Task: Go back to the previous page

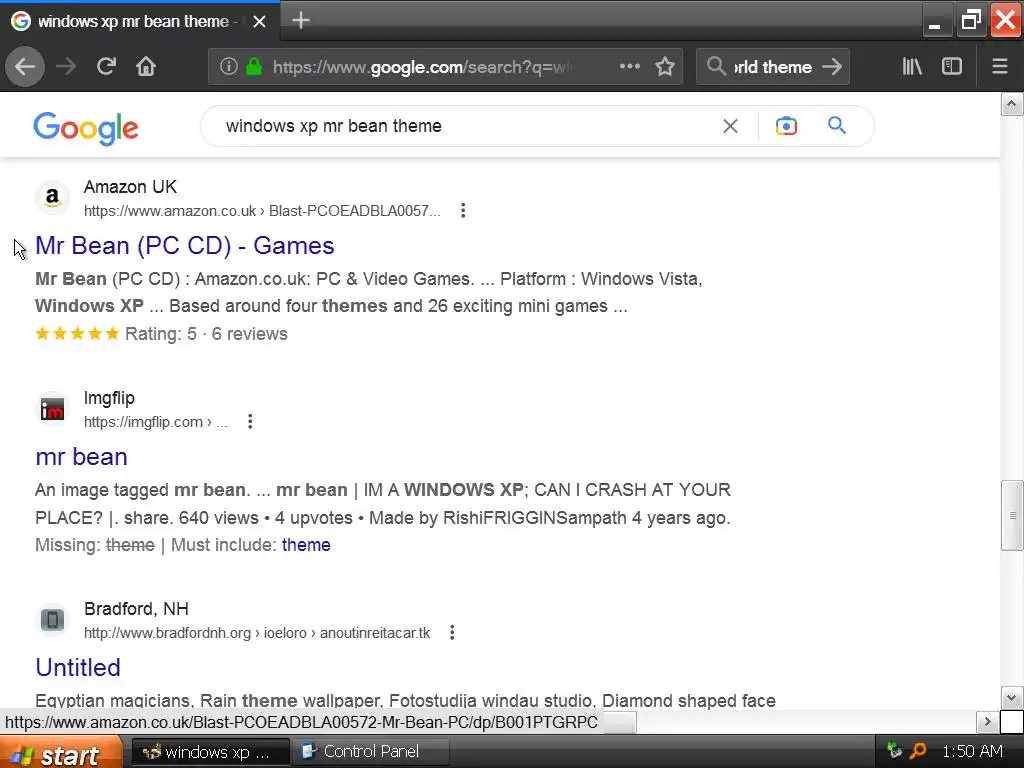Action: [x=25, y=67]
